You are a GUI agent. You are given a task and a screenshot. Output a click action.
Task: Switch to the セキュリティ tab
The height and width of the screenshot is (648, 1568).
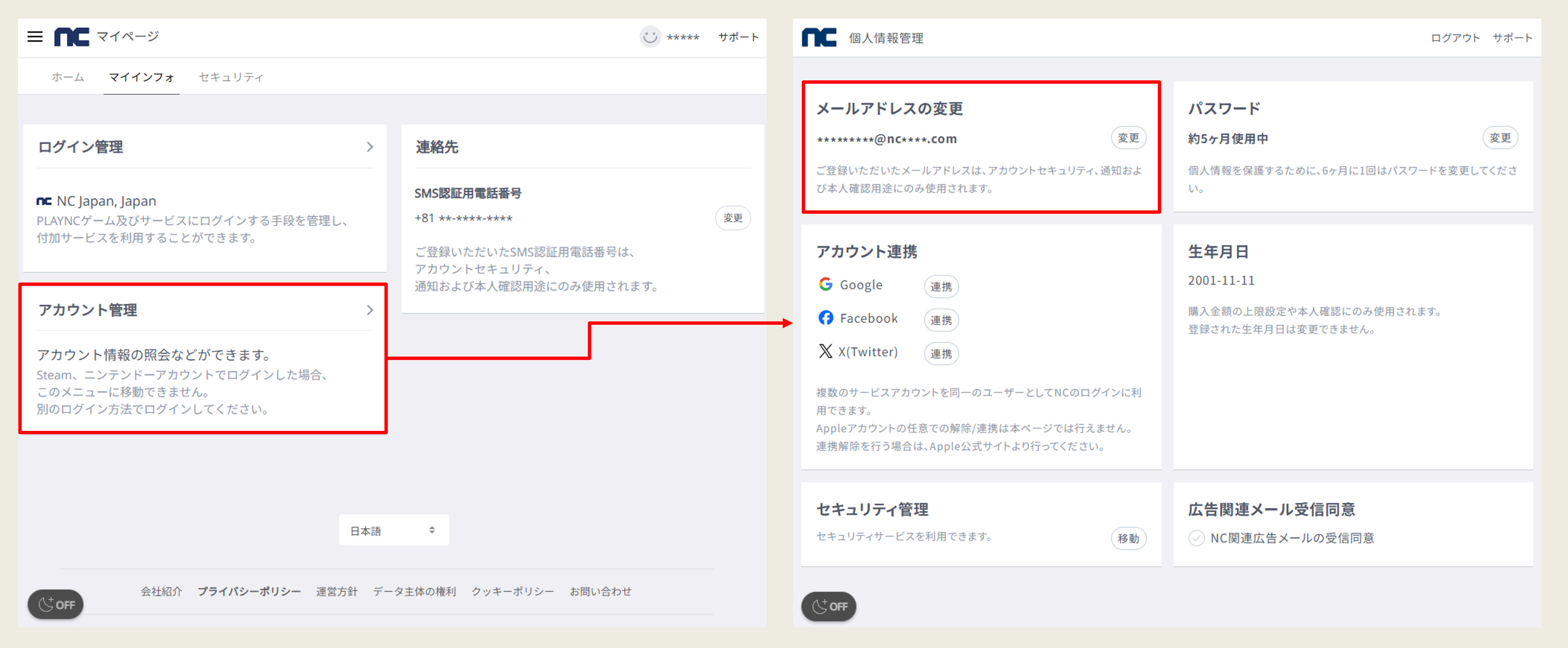(x=231, y=77)
